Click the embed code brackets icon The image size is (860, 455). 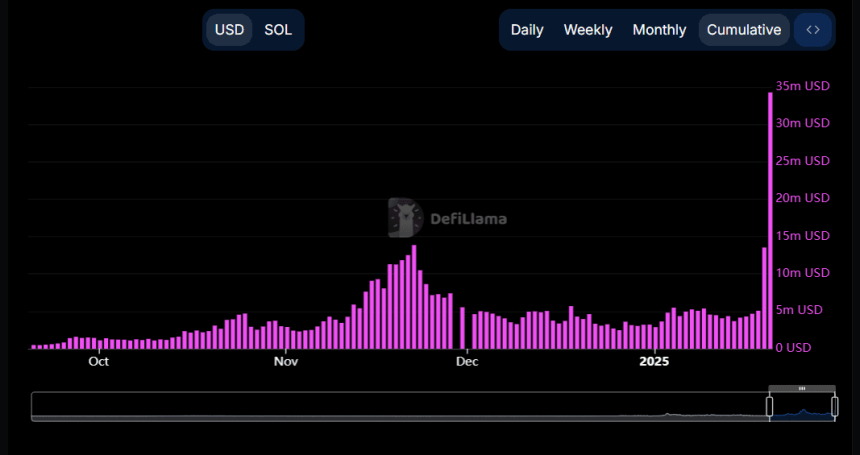click(x=812, y=30)
